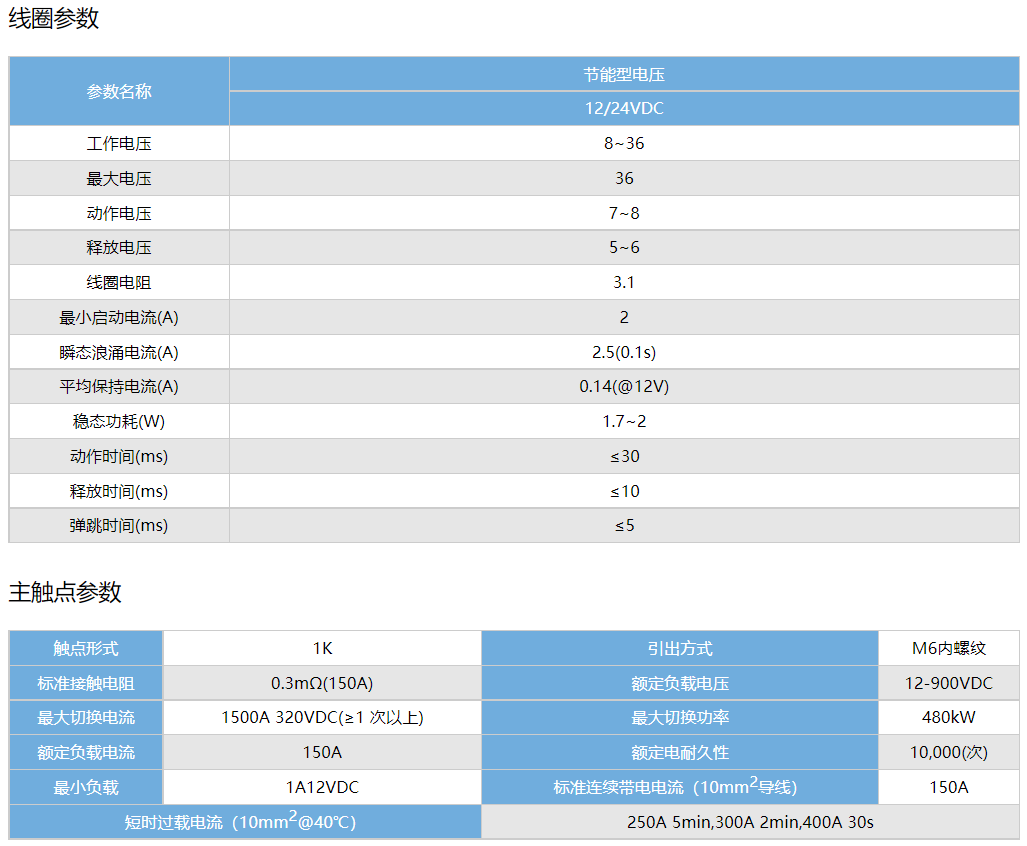1027x846 pixels.
Task: Click the 线圈参数 section heading
Action: (54, 19)
